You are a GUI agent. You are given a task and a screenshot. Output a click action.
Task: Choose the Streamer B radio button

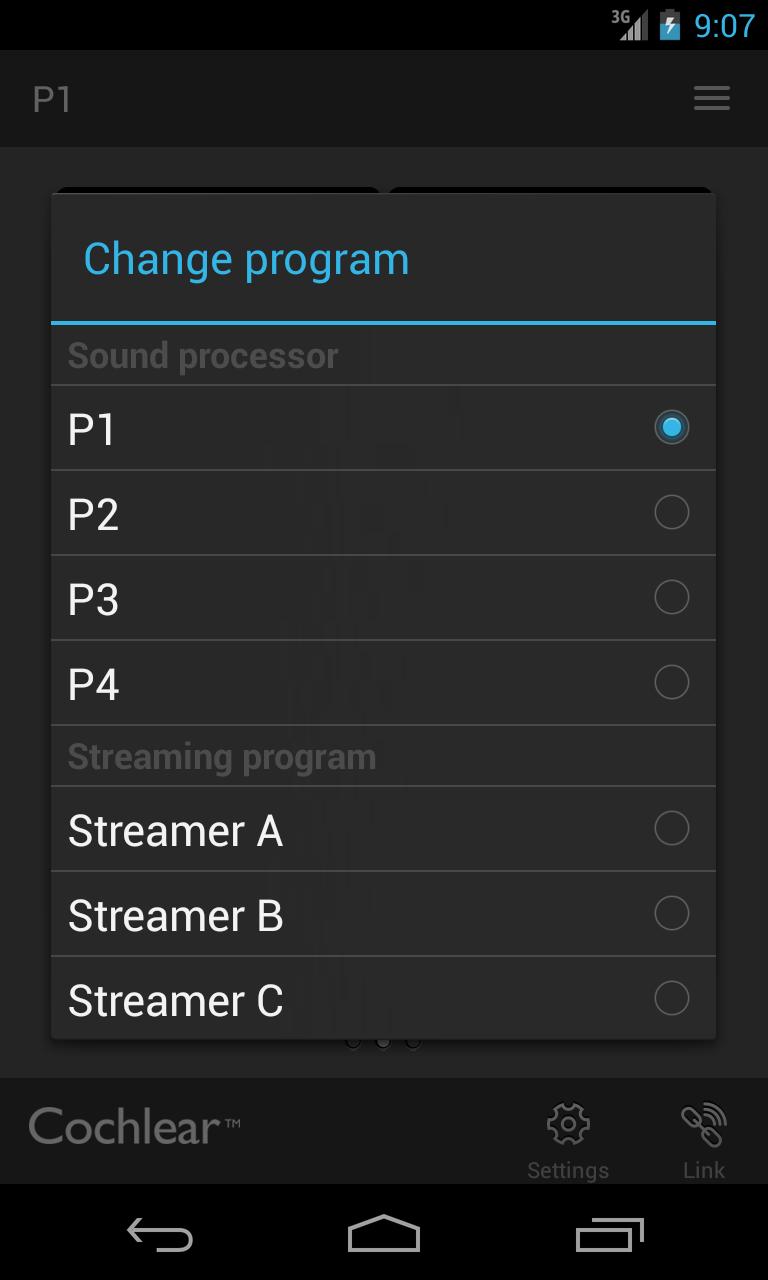[671, 913]
